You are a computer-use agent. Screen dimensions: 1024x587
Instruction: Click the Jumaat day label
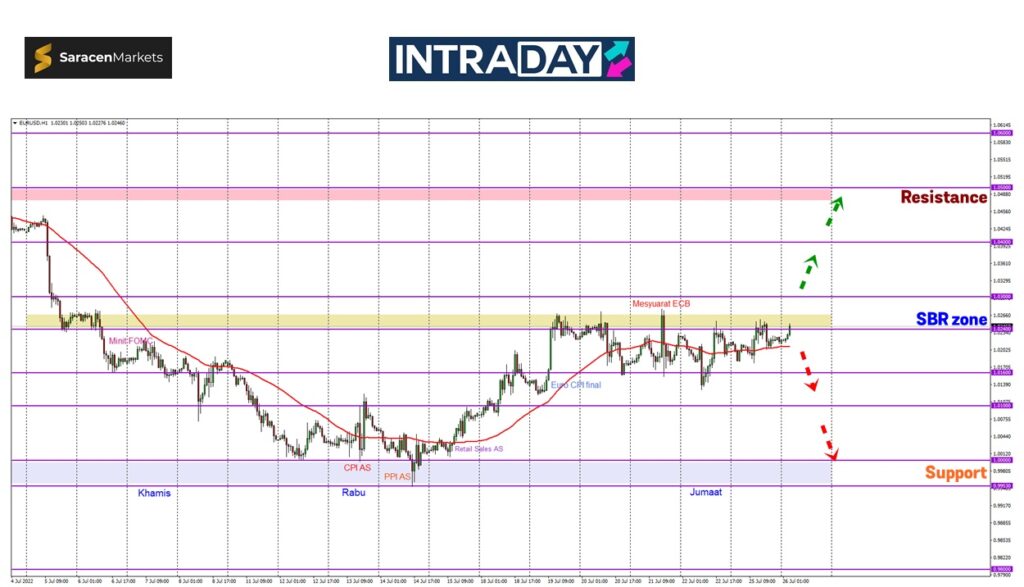tap(706, 493)
